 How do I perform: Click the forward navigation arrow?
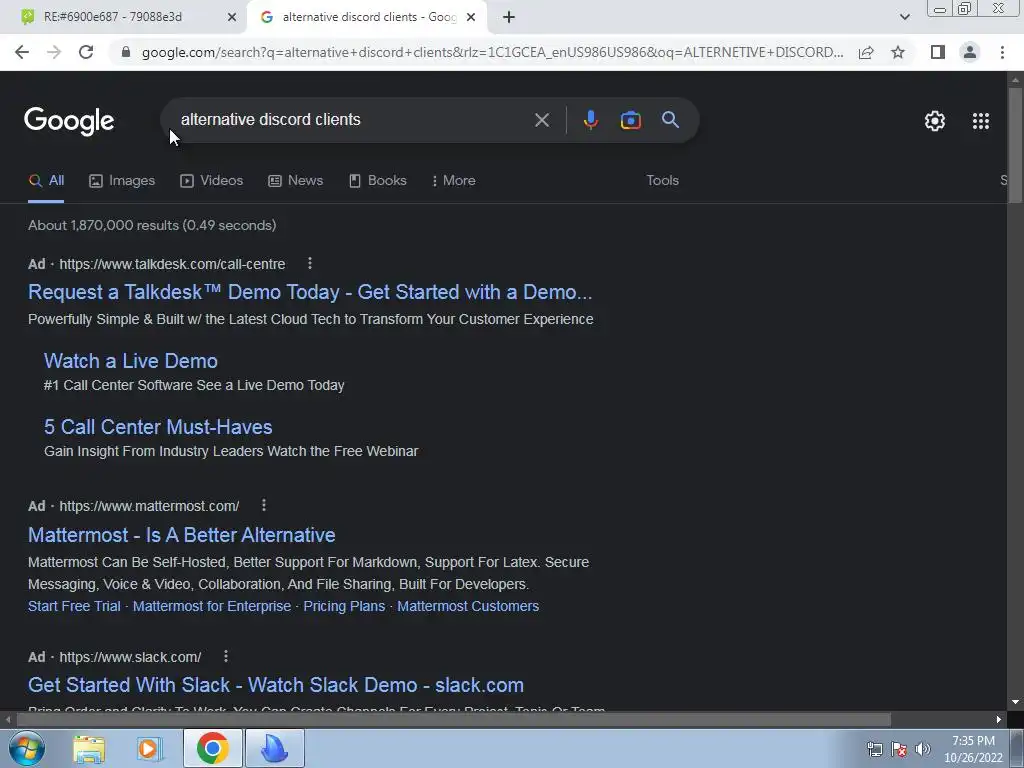pyautogui.click(x=54, y=52)
